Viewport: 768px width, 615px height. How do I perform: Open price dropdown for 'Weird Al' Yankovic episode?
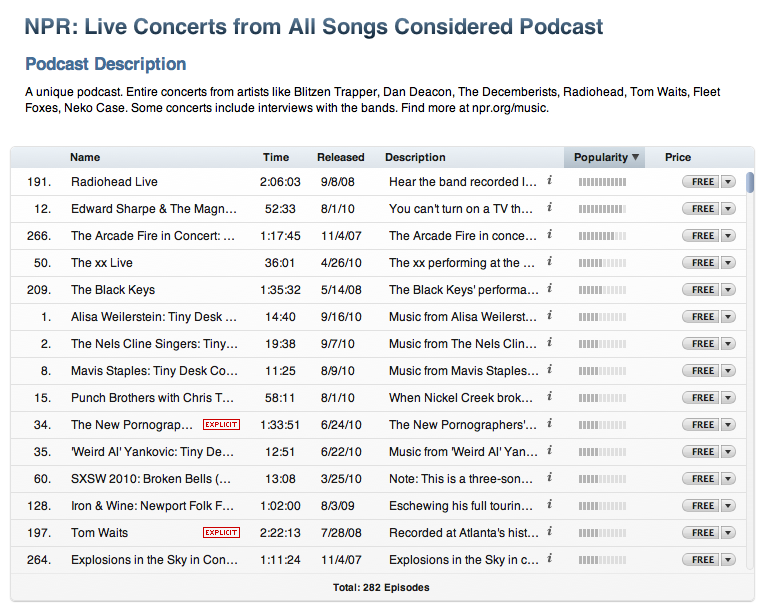pyautogui.click(x=728, y=451)
